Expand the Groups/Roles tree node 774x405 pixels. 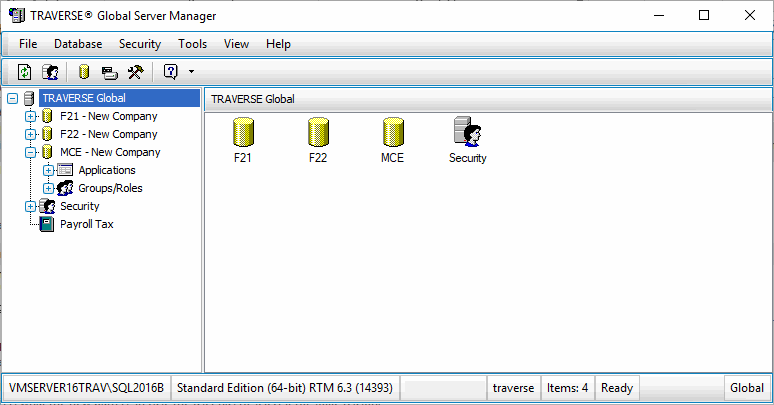(x=48, y=188)
